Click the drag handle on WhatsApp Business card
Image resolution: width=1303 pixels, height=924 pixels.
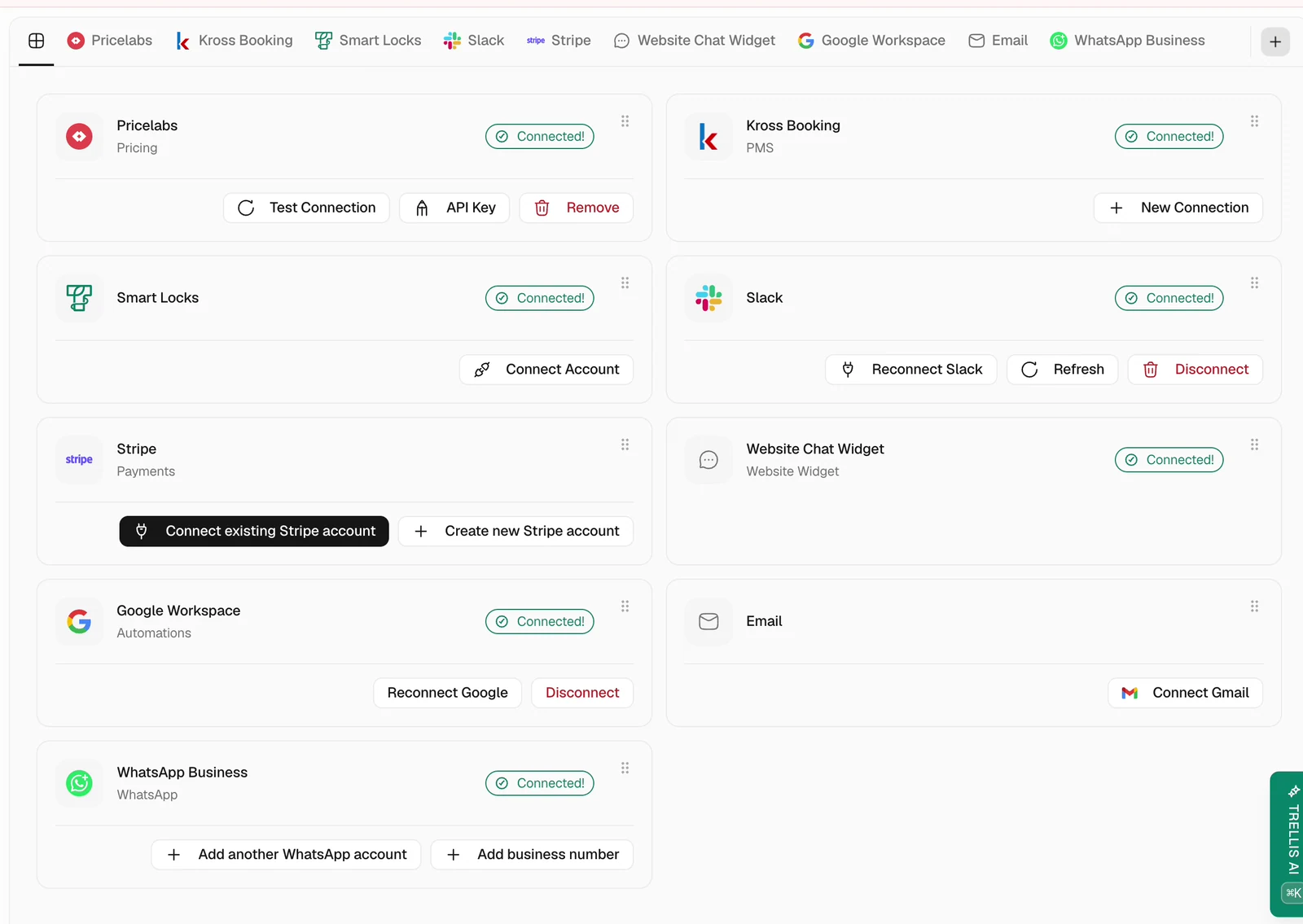pos(625,769)
